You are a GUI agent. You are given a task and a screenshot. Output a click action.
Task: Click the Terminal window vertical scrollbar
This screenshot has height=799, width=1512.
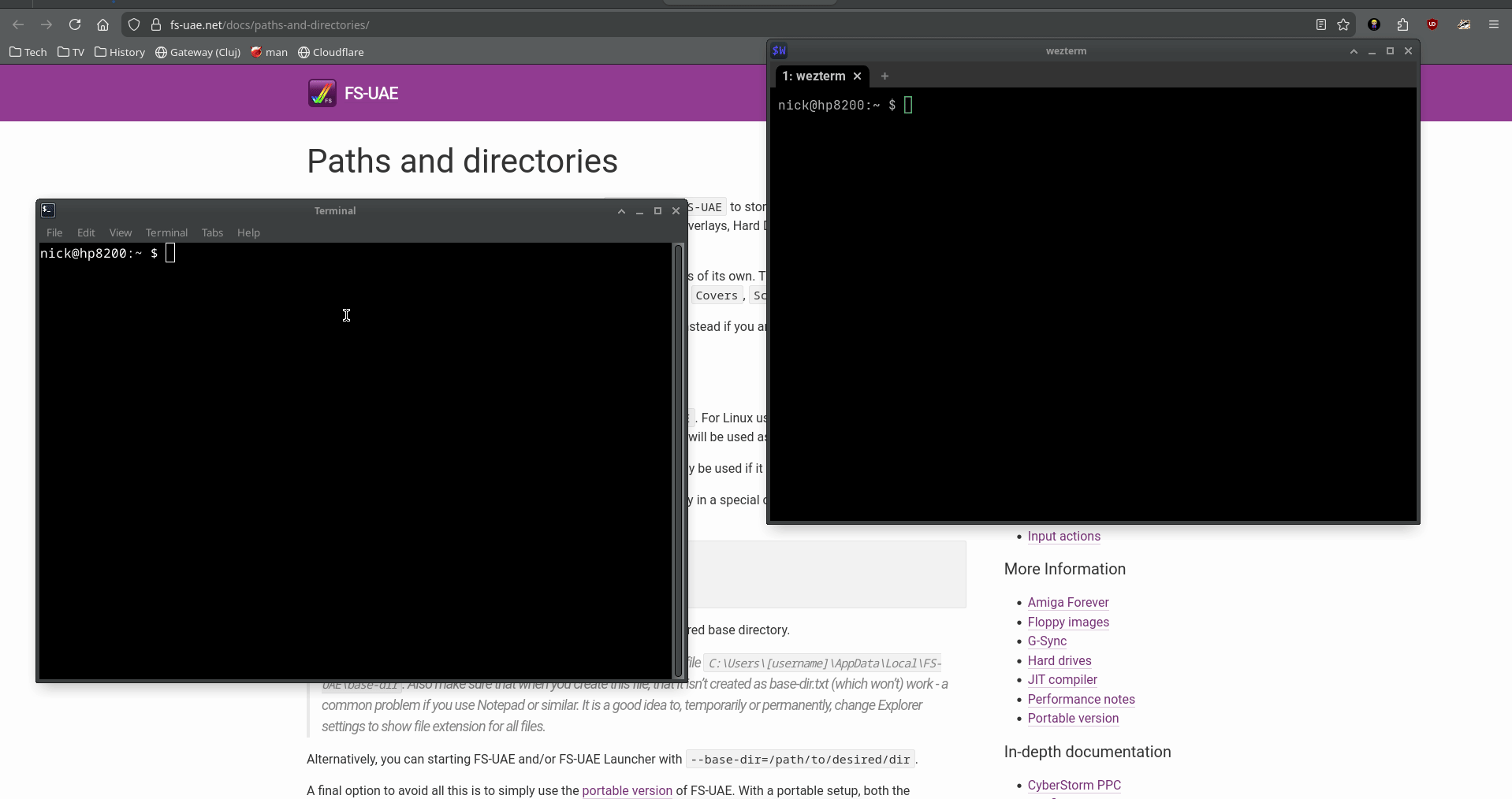click(677, 461)
